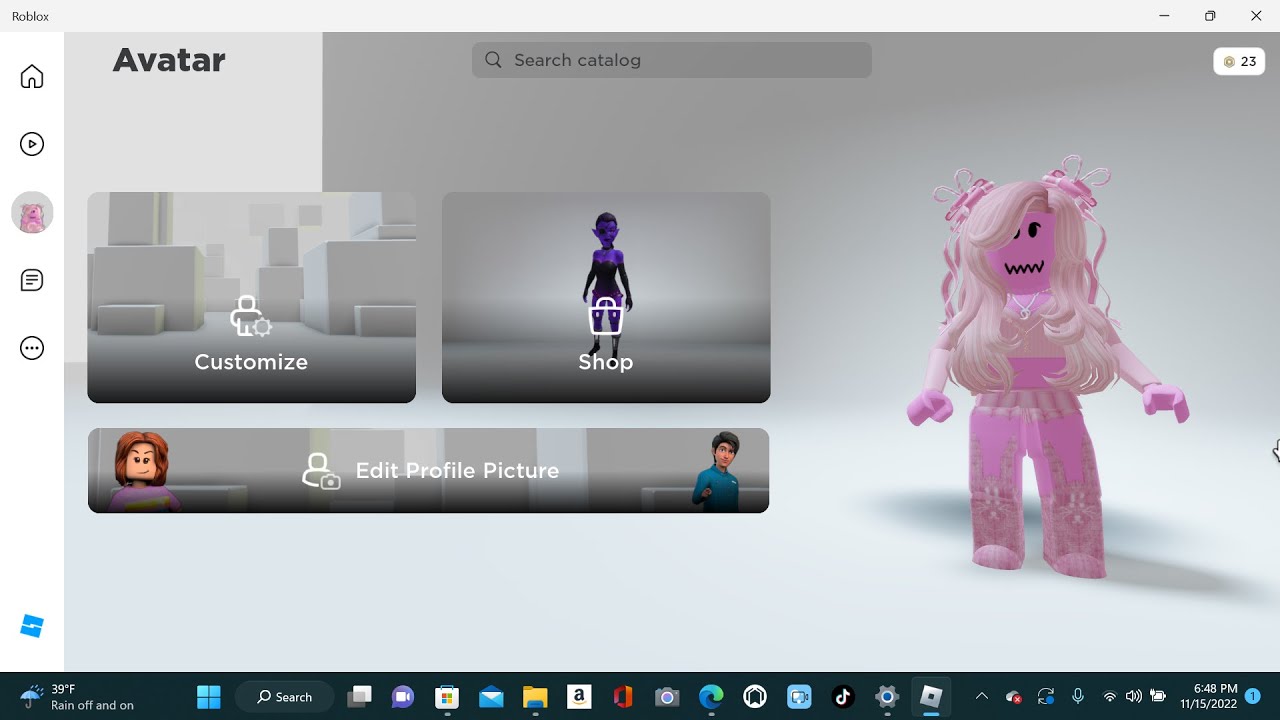Open Task View in the taskbar
1280x720 pixels.
pyautogui.click(x=359, y=696)
